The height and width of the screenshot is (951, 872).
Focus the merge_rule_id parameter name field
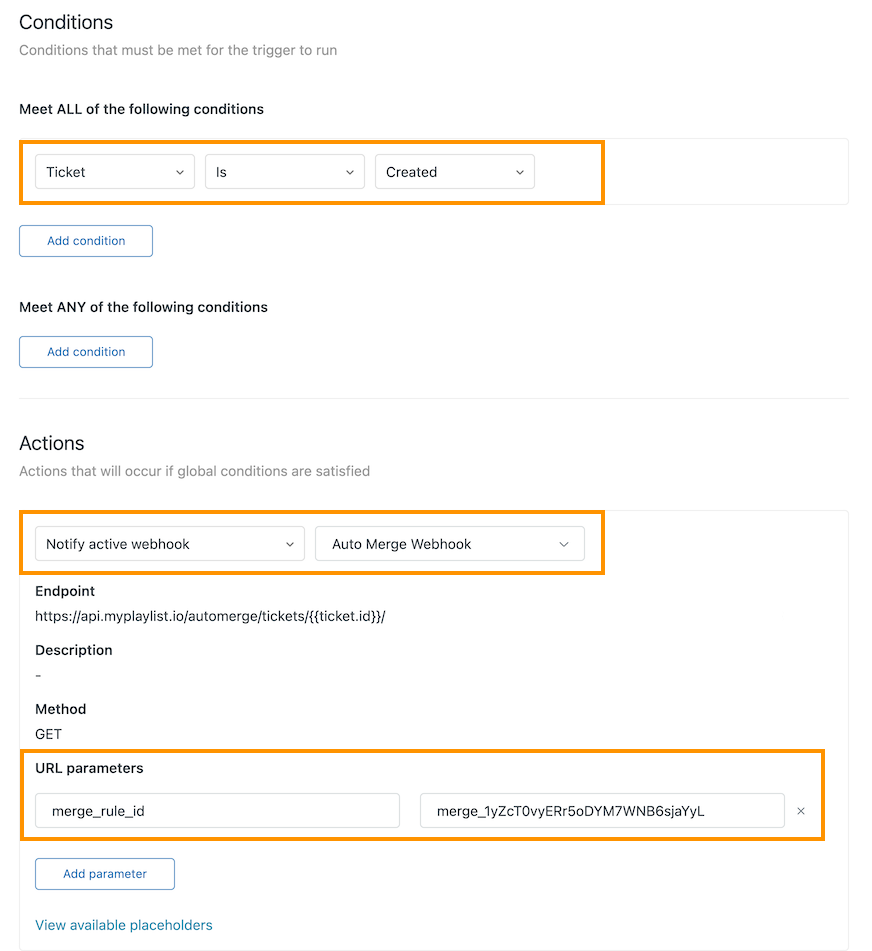tap(217, 811)
